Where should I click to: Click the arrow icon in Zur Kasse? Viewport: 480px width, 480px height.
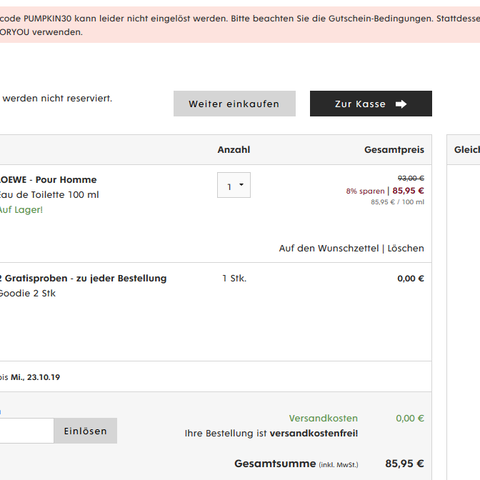pyautogui.click(x=401, y=104)
